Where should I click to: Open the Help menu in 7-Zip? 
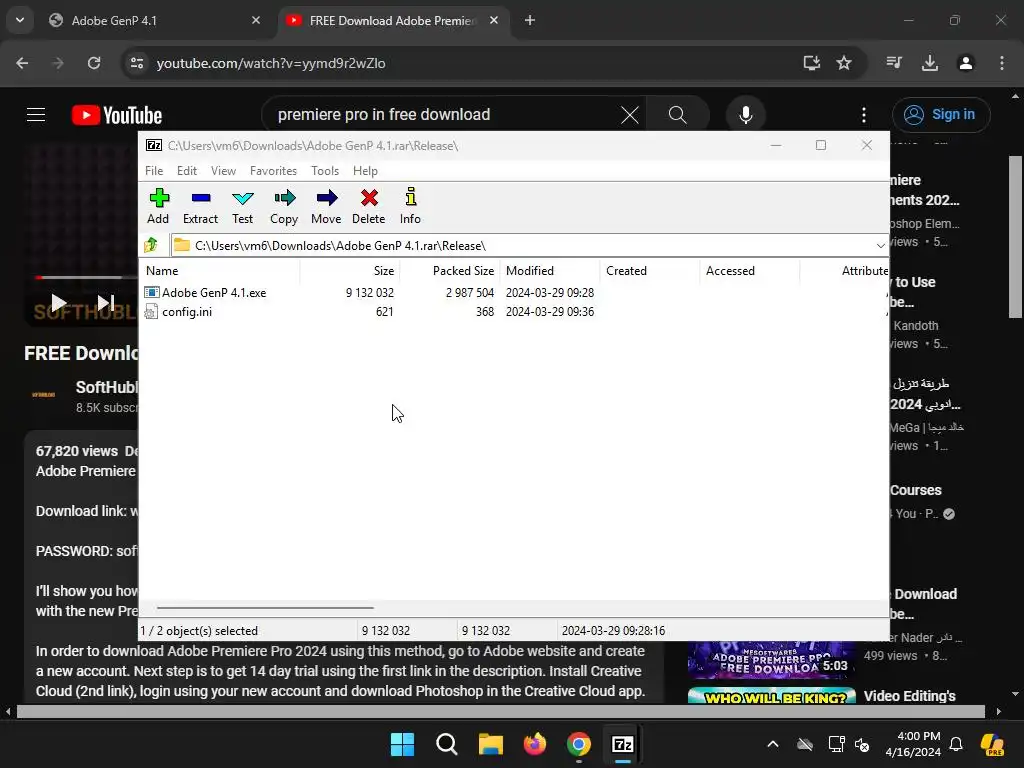pos(365,170)
